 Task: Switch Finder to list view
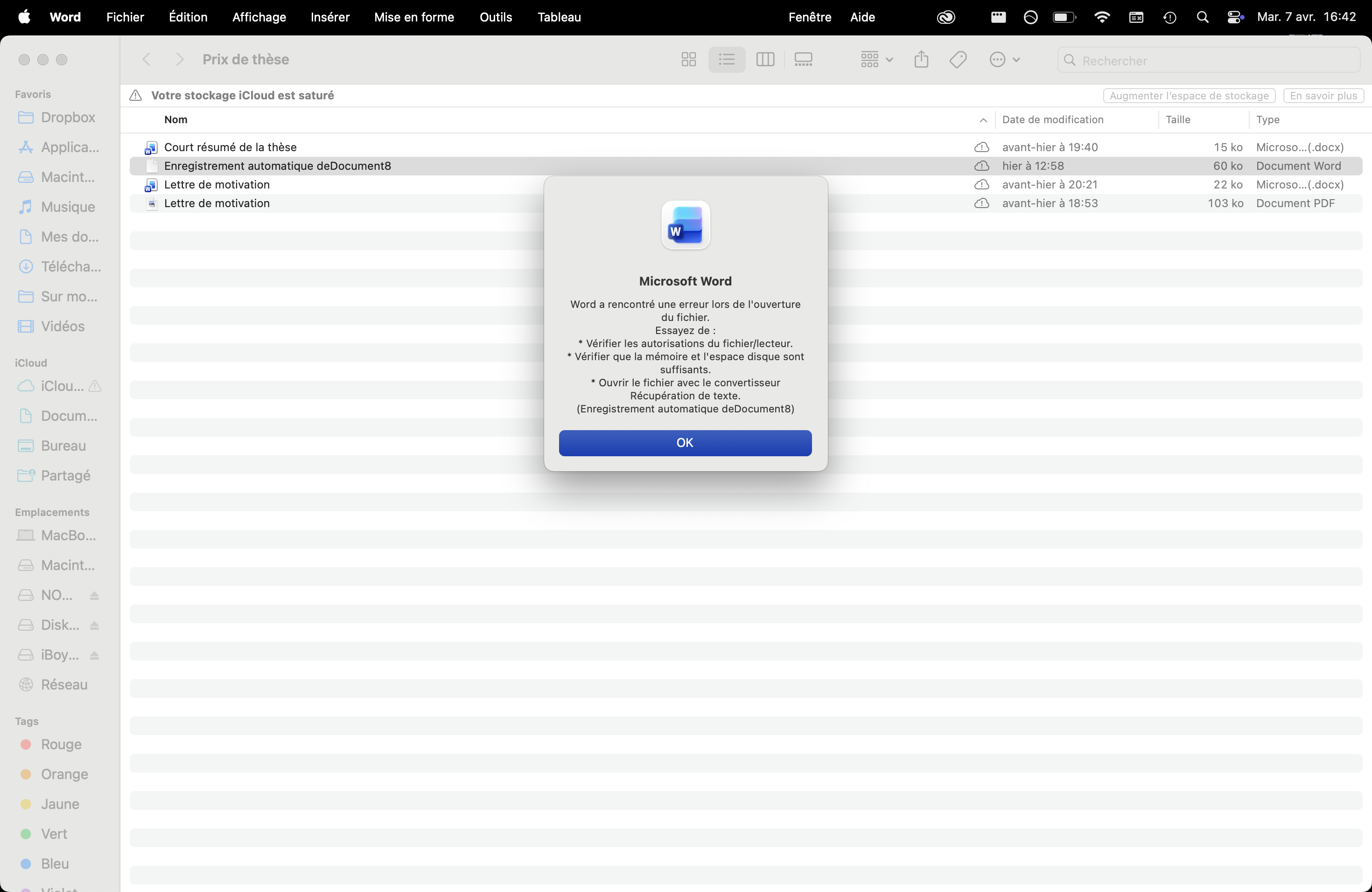(x=726, y=59)
